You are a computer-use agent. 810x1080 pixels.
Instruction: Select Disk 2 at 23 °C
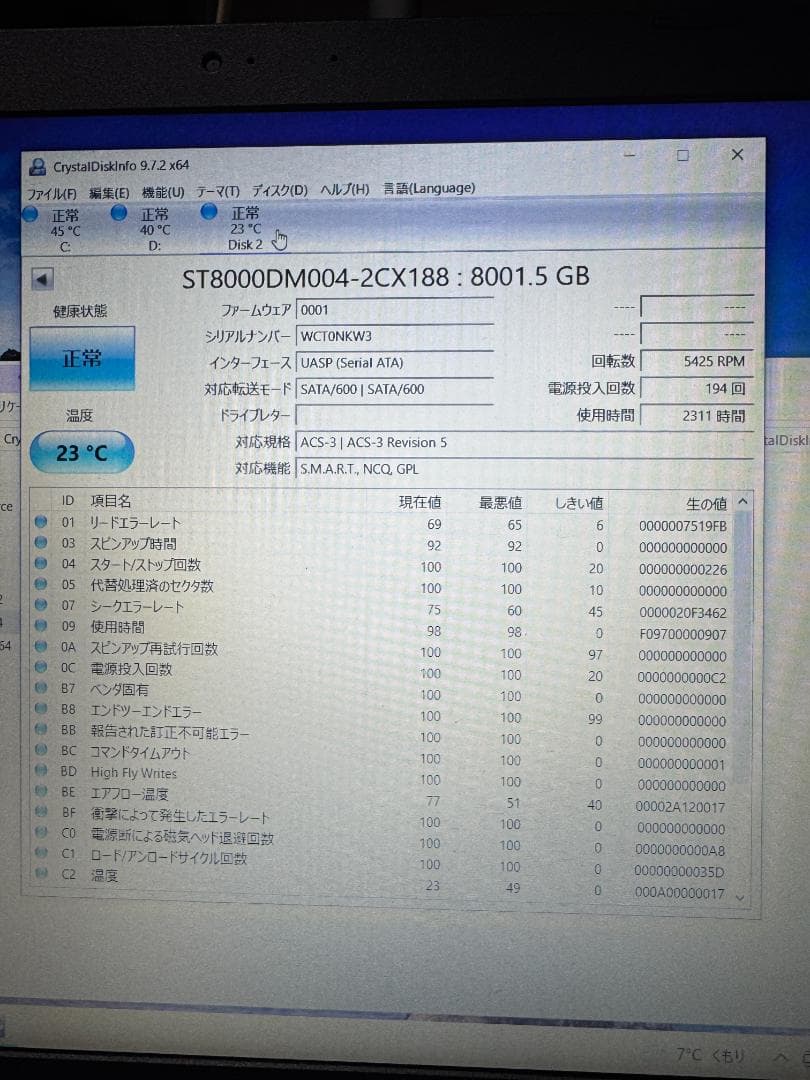pyautogui.click(x=245, y=229)
